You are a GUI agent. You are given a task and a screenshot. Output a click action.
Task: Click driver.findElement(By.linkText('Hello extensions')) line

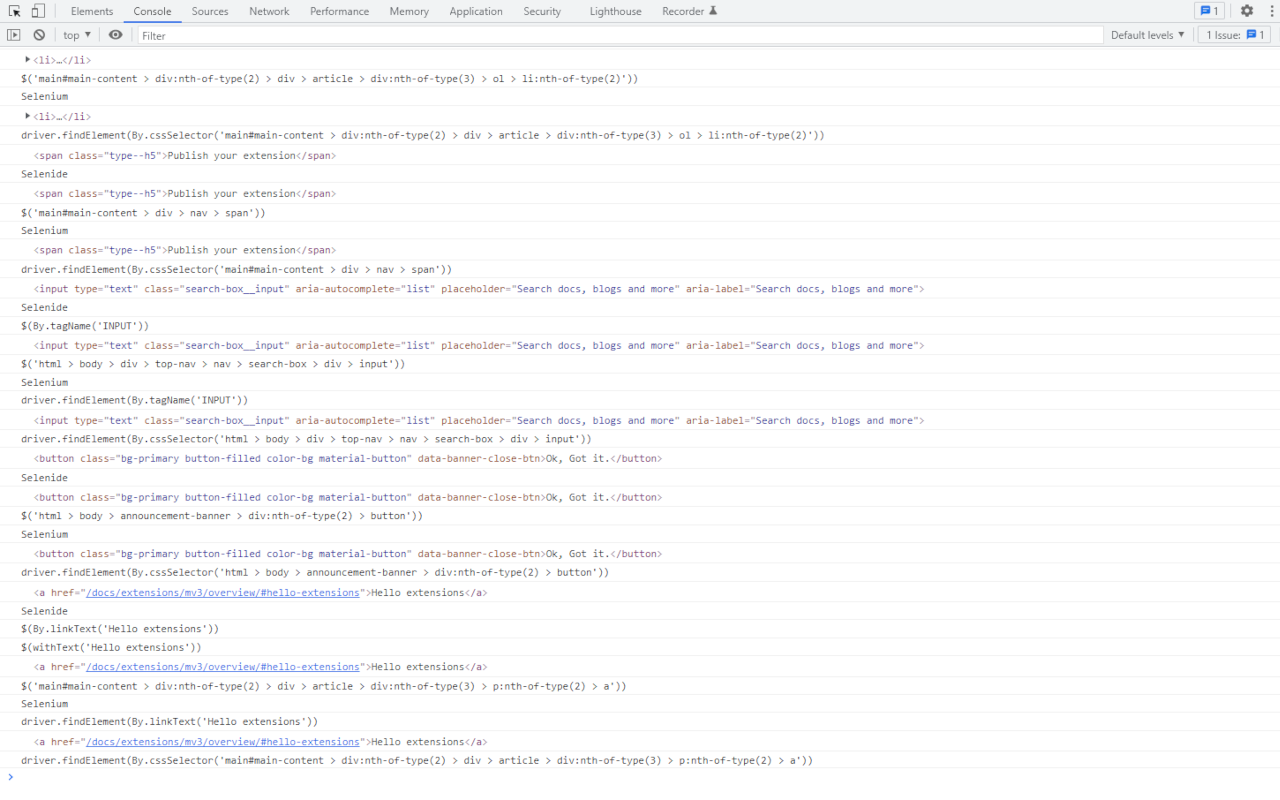169,721
